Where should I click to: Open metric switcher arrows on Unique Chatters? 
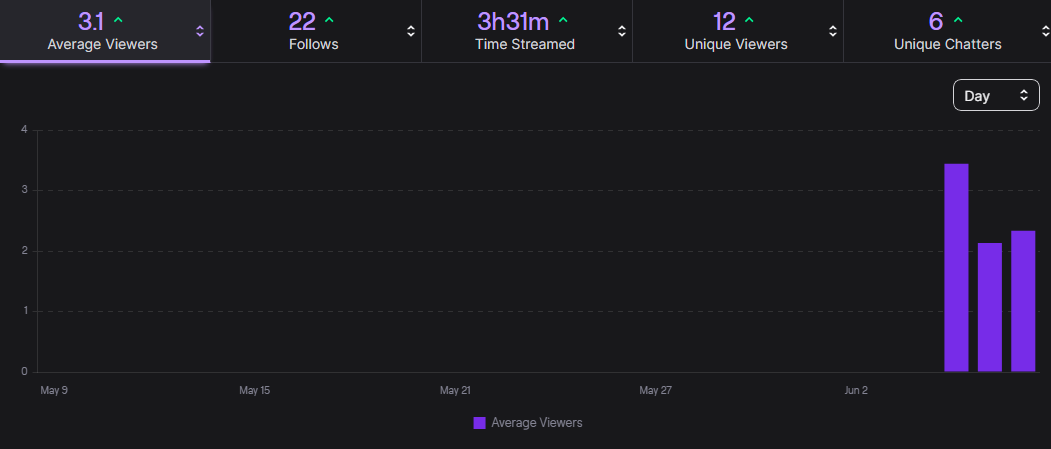[x=1045, y=31]
